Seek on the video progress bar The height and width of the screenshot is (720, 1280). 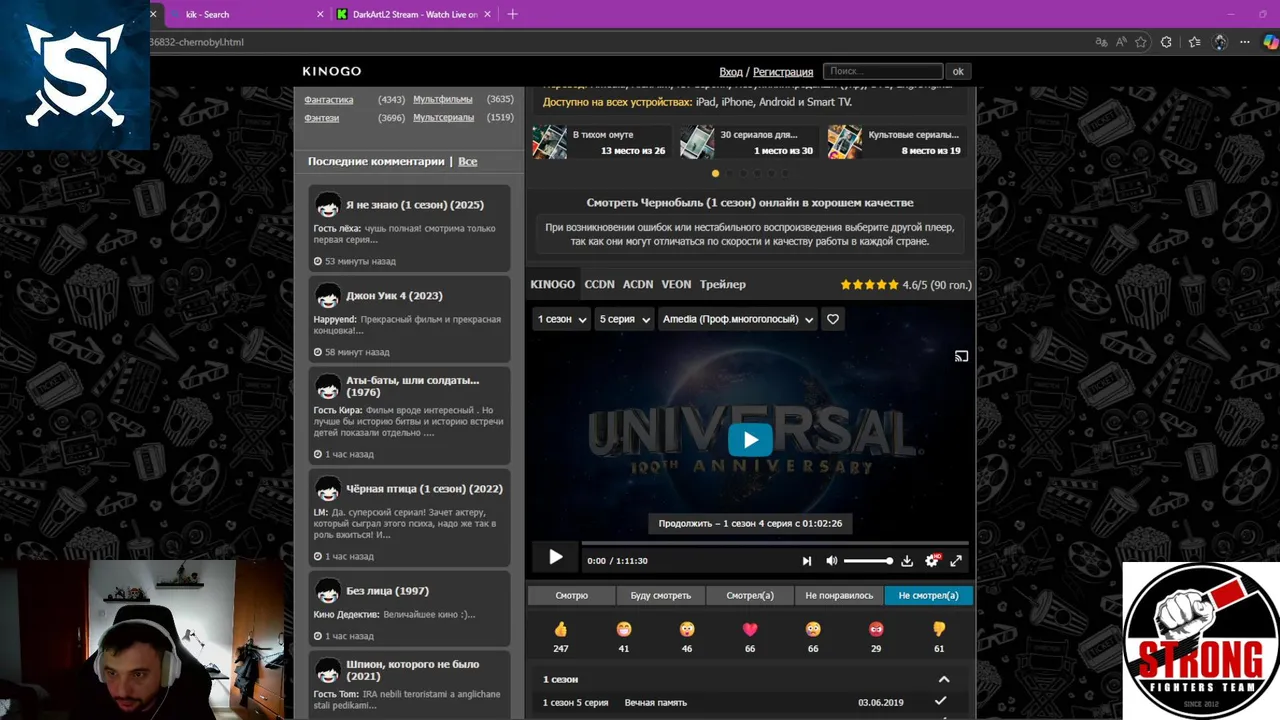pyautogui.click(x=775, y=543)
